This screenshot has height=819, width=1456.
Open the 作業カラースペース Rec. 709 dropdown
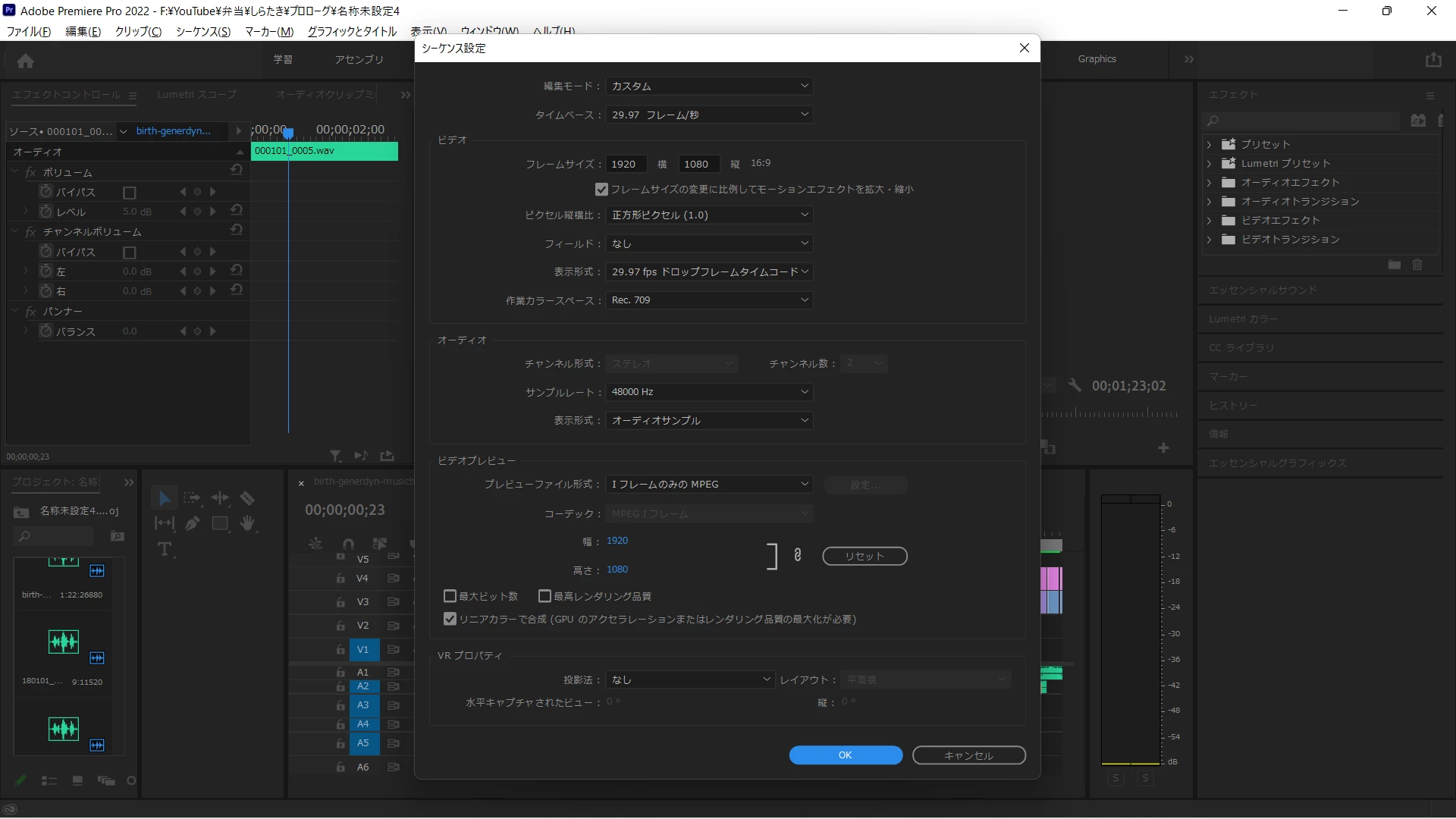pyautogui.click(x=709, y=300)
